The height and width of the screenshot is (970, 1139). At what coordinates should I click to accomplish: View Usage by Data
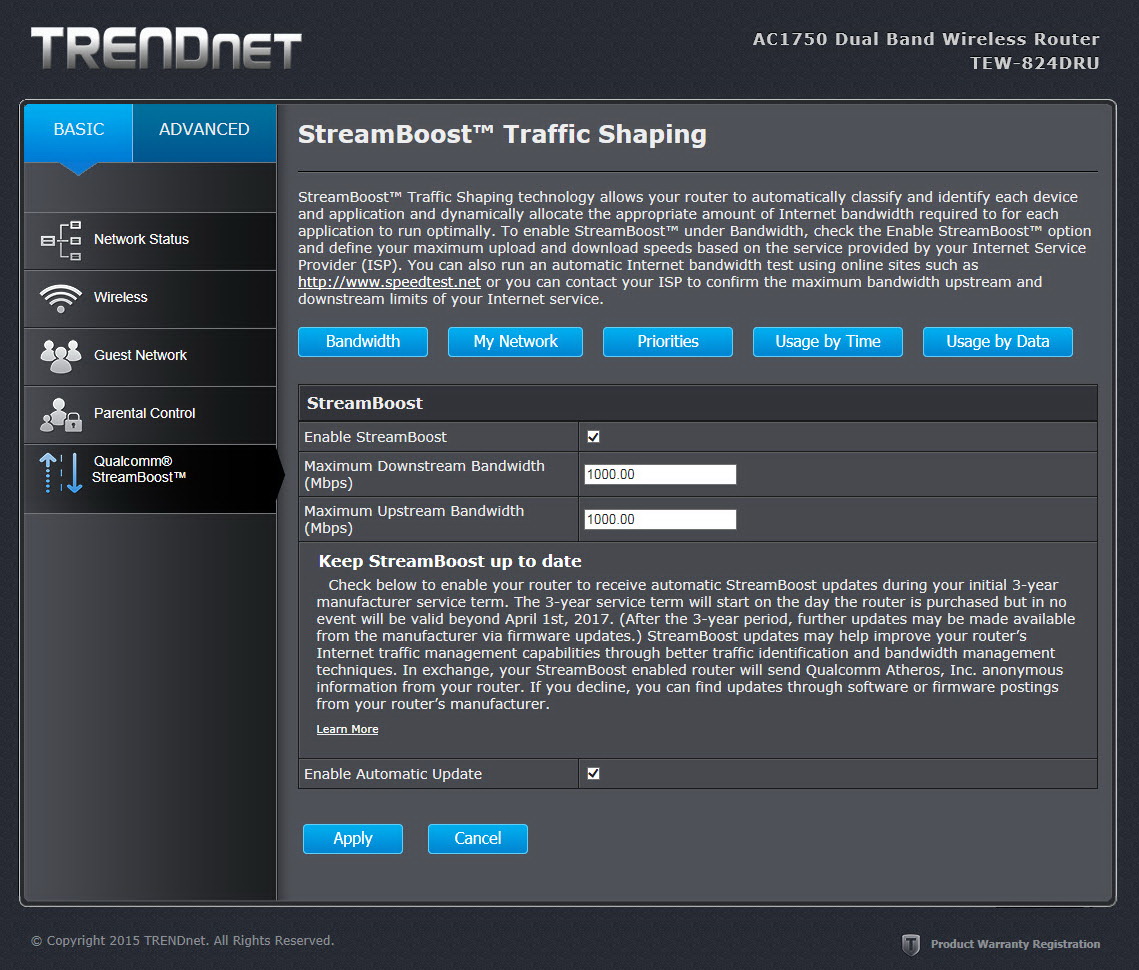tap(997, 341)
